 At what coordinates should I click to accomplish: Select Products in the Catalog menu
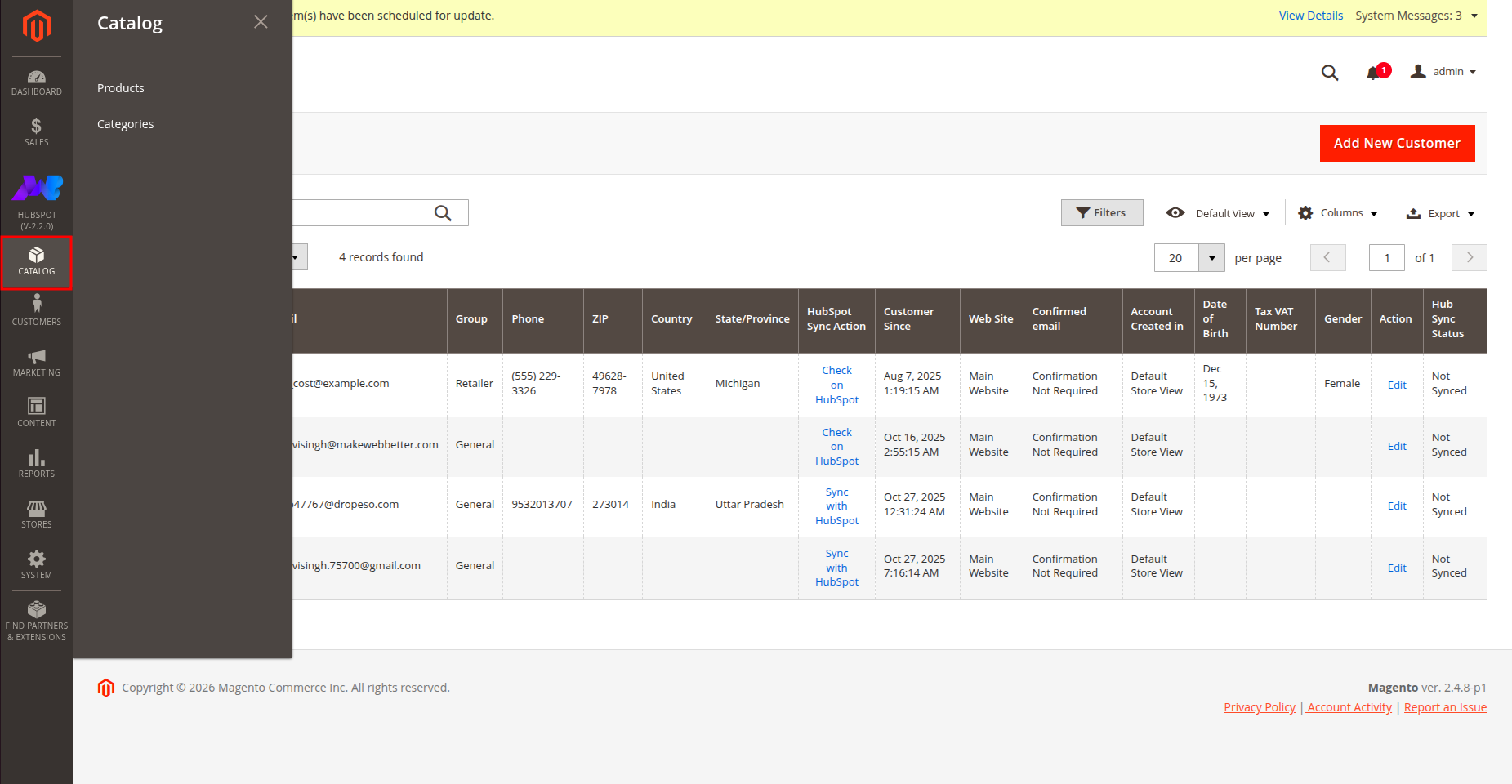click(x=121, y=88)
